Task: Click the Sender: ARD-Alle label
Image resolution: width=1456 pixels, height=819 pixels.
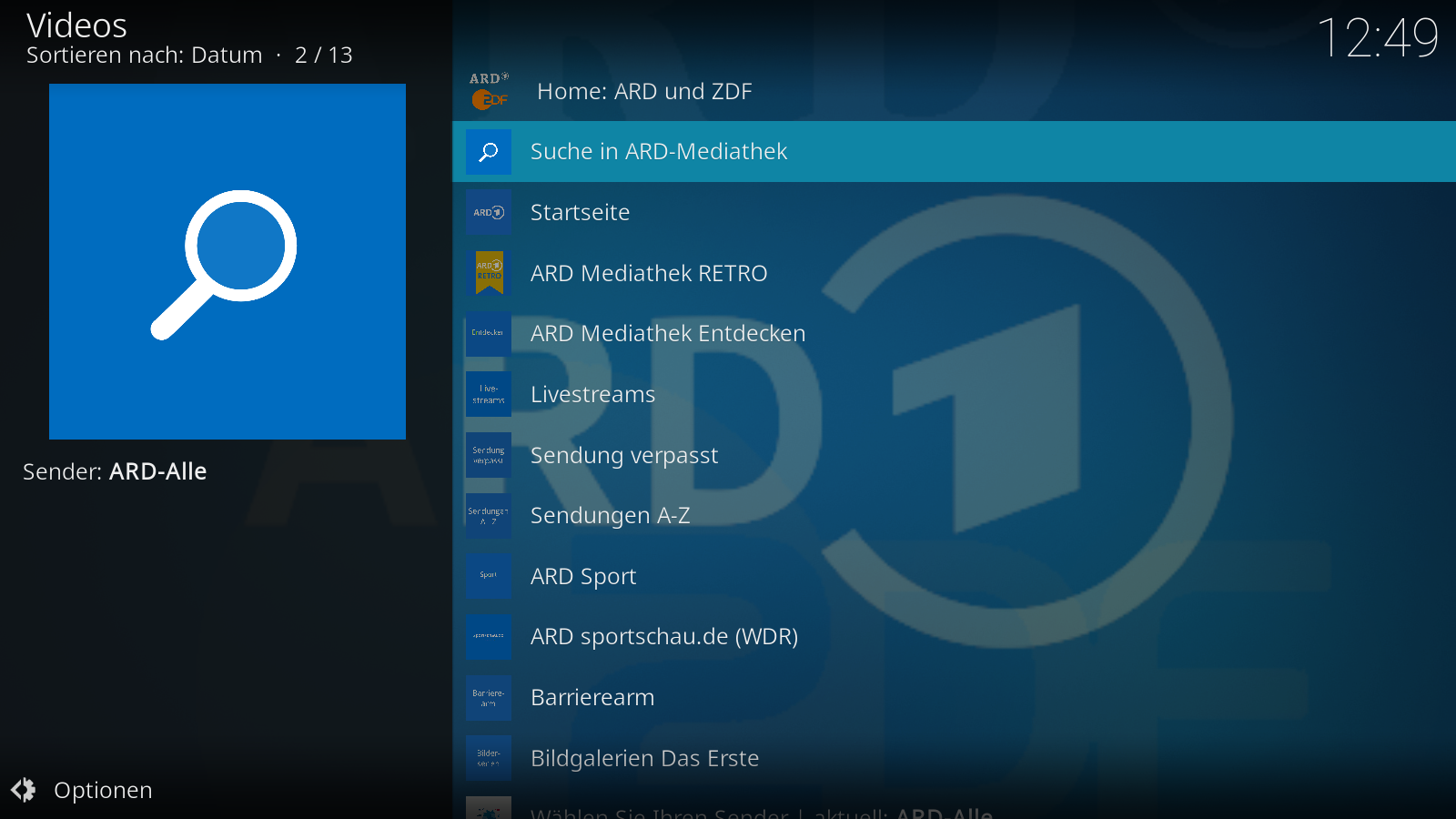Action: coord(115,471)
